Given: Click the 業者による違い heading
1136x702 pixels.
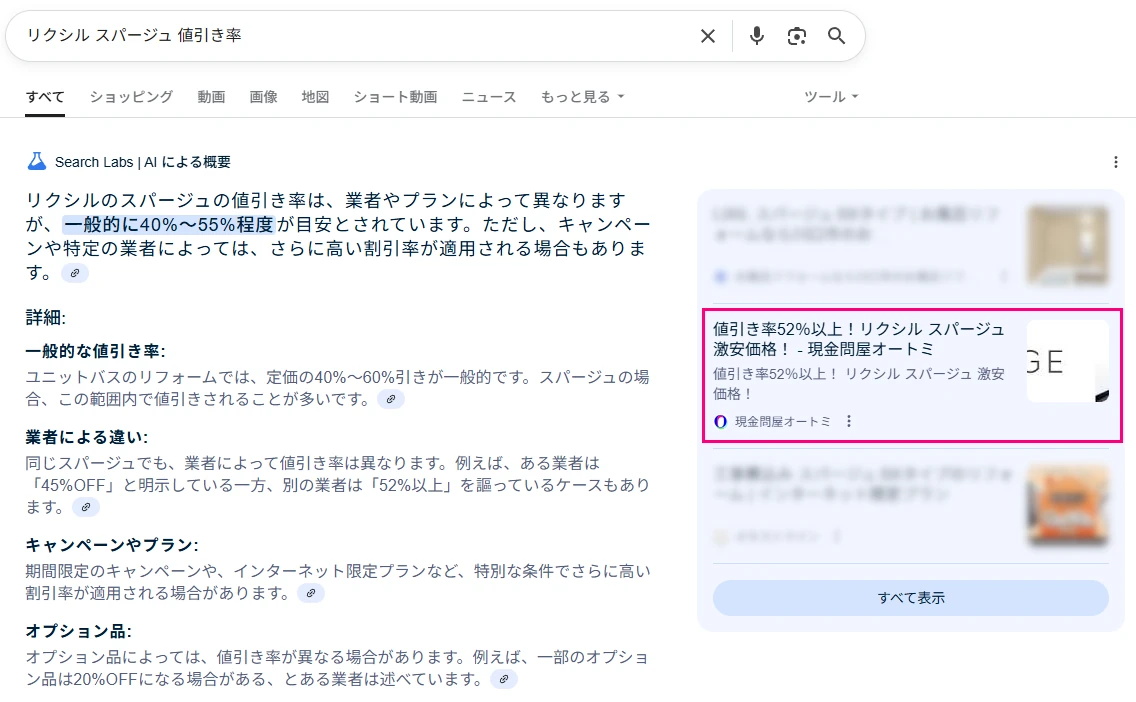Looking at the screenshot, I should [87, 438].
